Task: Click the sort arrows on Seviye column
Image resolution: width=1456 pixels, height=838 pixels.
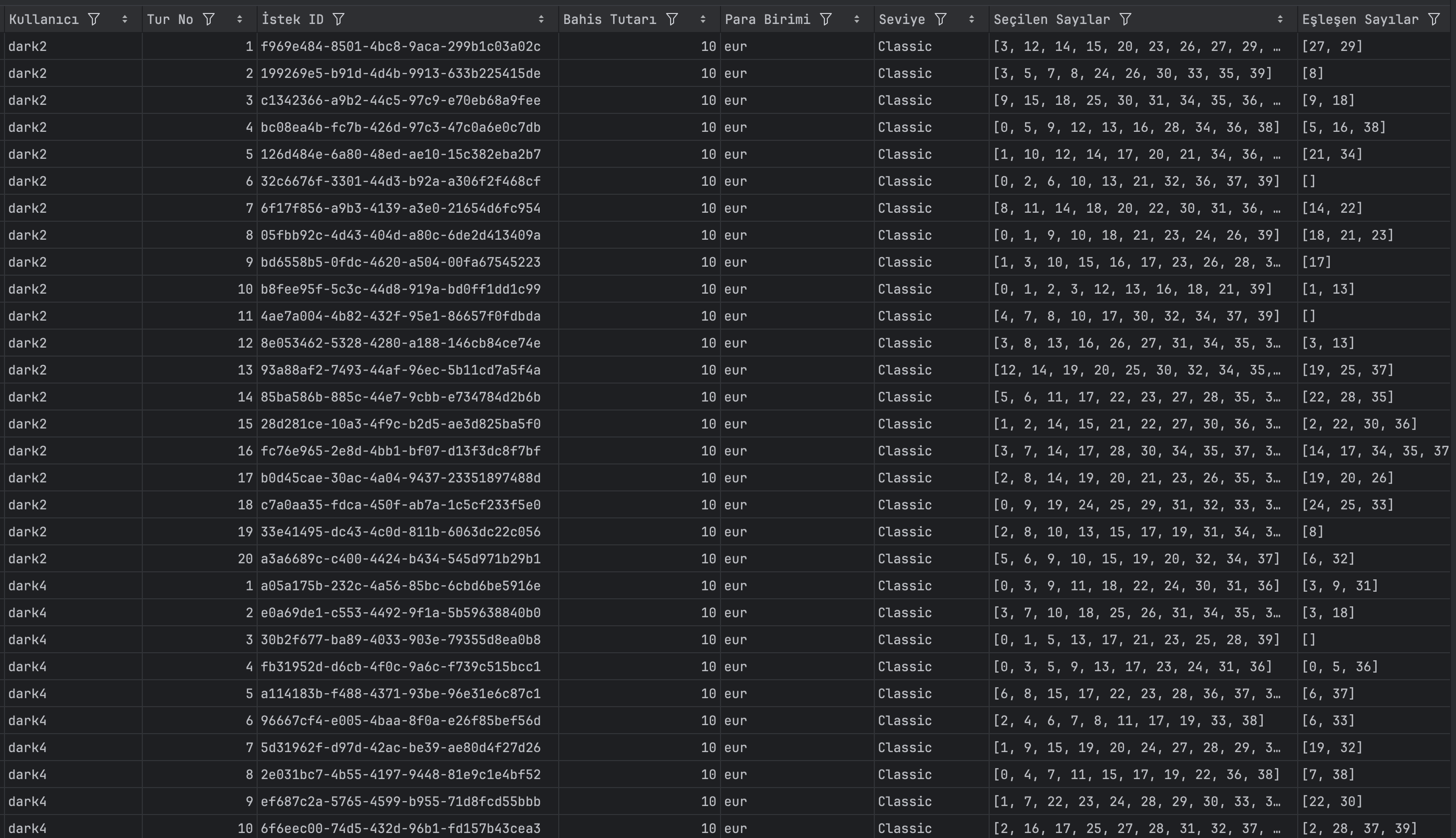Action: pos(972,19)
